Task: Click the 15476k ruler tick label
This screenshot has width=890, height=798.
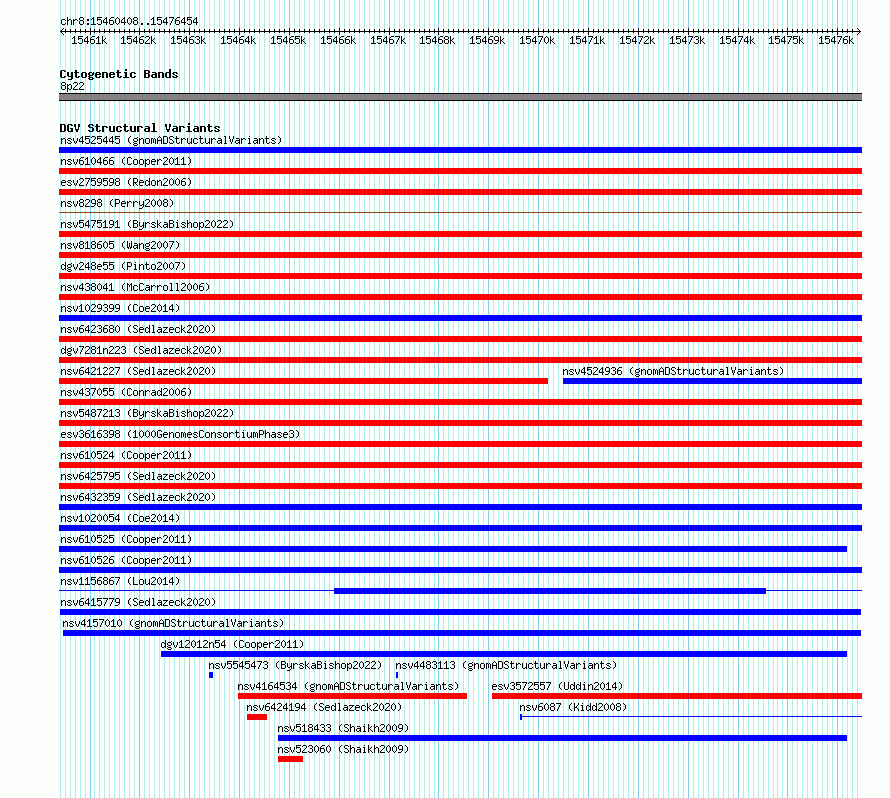Action: 836,40
